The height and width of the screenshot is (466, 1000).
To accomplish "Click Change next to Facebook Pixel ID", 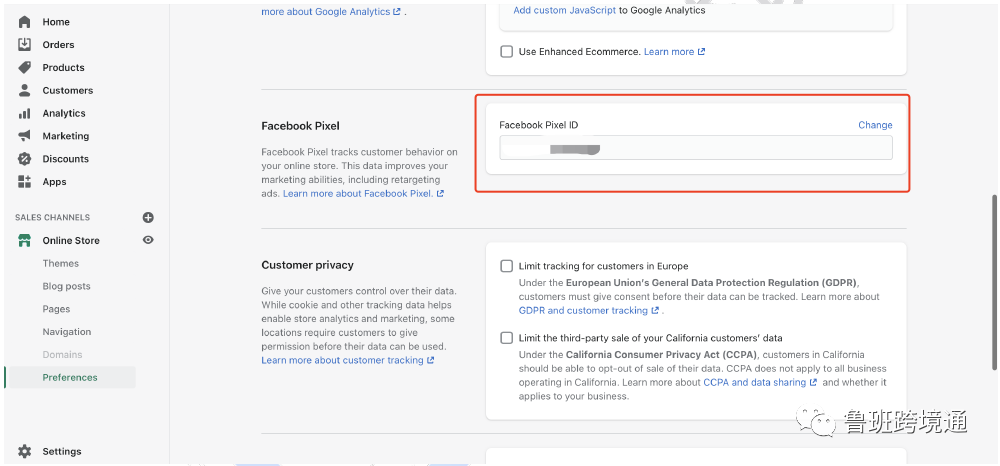I will (x=875, y=125).
